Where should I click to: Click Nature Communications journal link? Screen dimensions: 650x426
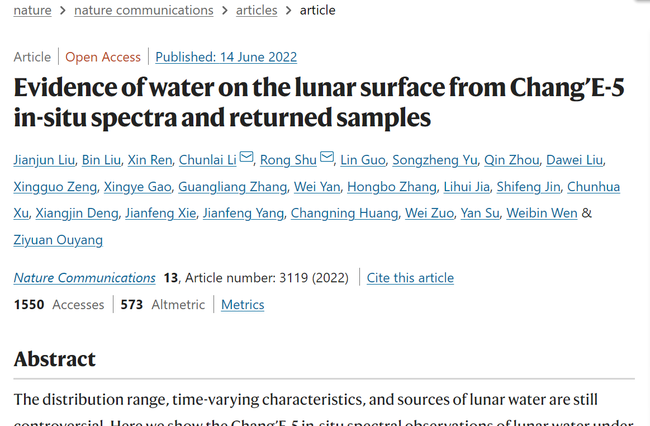coord(85,278)
